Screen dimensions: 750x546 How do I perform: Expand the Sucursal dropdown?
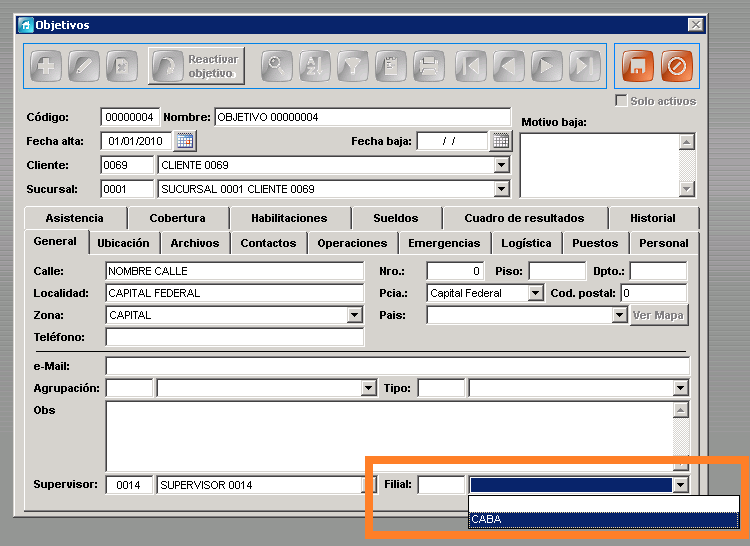point(501,189)
